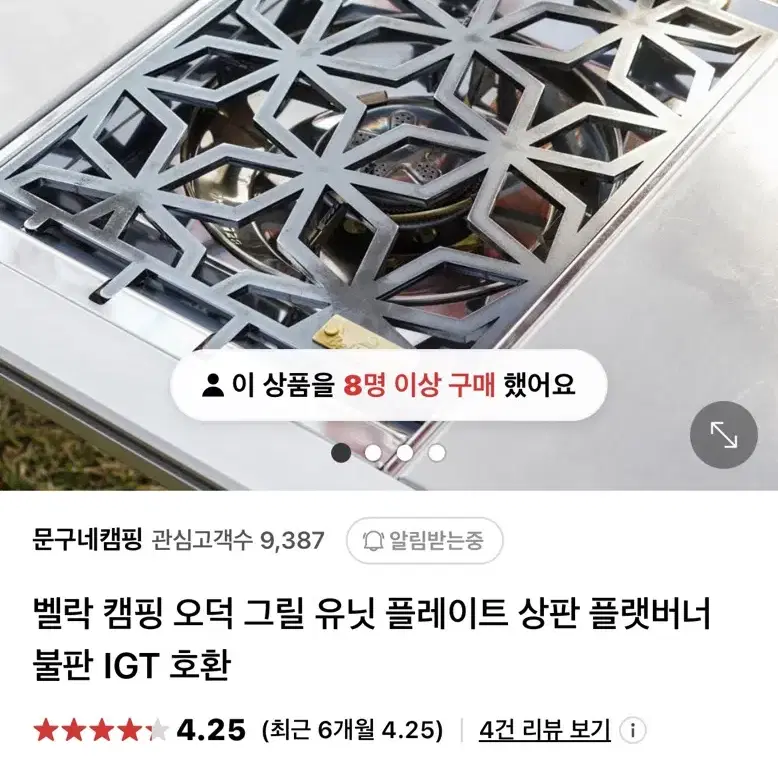Click the 관심고객수 9,387 follower count

pyautogui.click(x=238, y=540)
